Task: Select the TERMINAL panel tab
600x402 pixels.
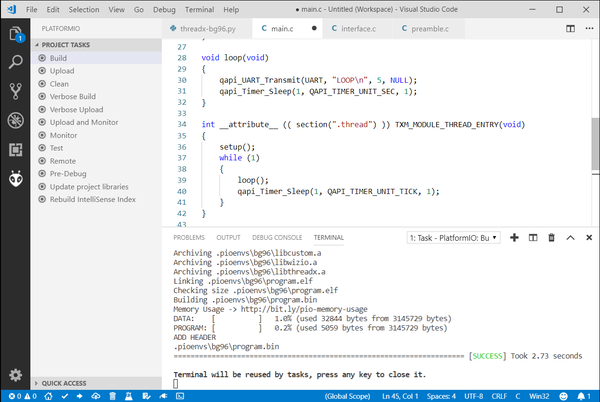Action: click(x=329, y=238)
